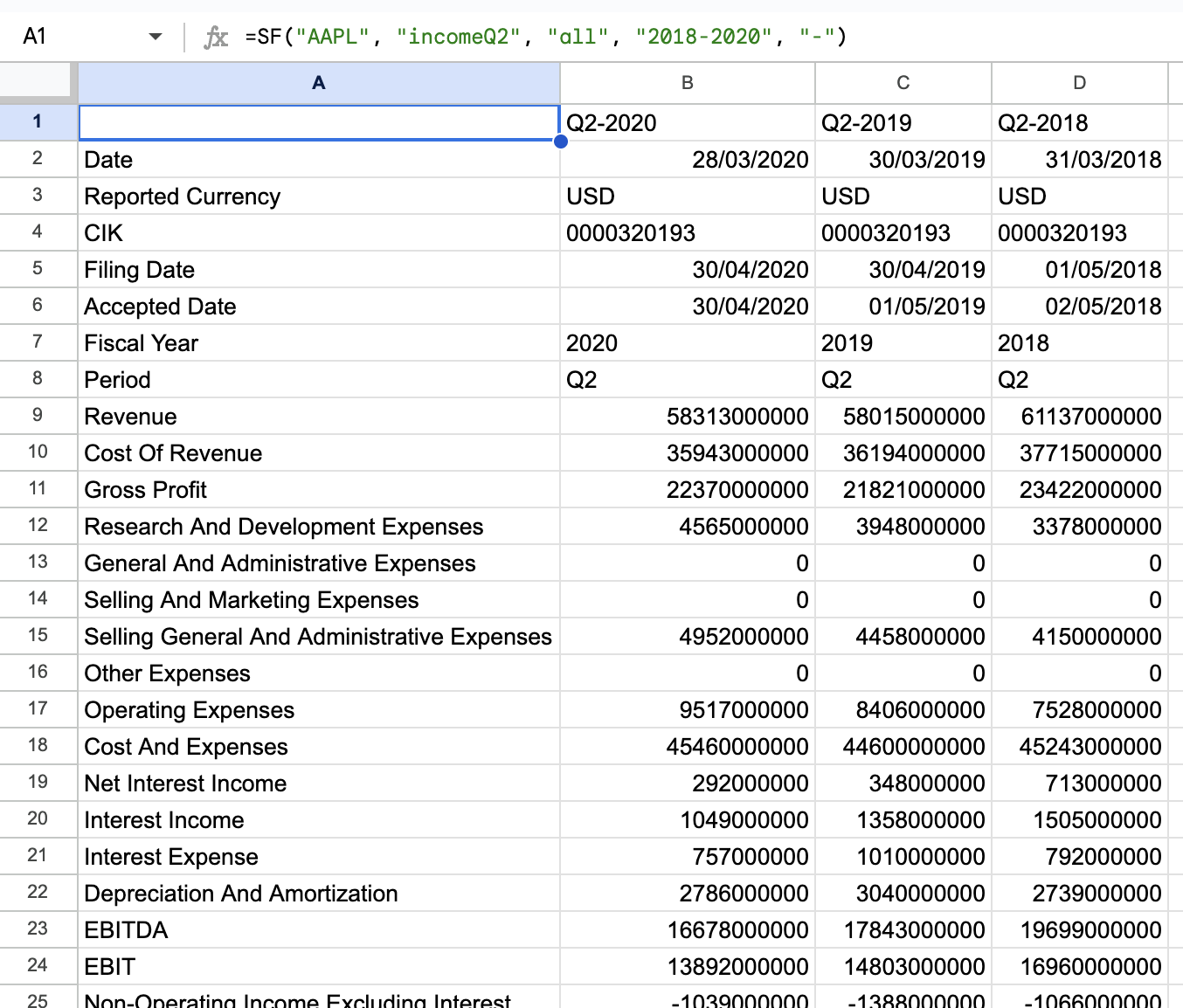Click filing date 01/05/2018

(1080, 269)
